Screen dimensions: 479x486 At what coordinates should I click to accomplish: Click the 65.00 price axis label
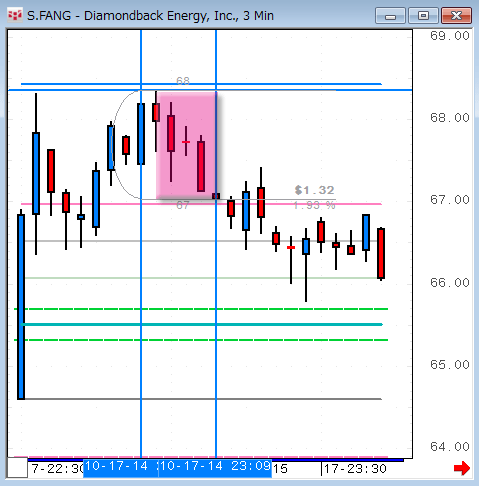pyautogui.click(x=450, y=364)
